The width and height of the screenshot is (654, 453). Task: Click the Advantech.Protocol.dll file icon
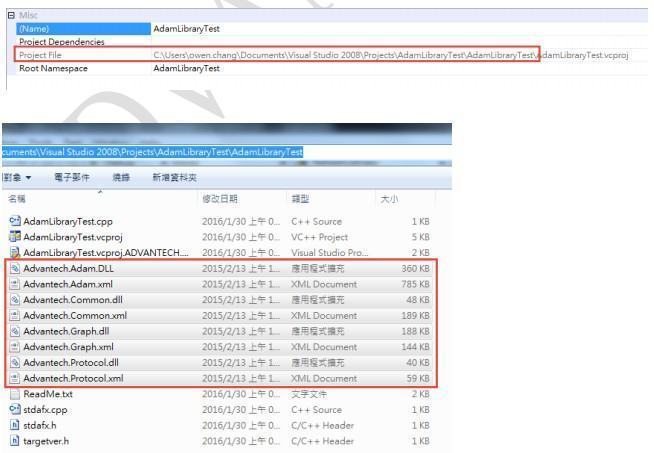(15, 362)
